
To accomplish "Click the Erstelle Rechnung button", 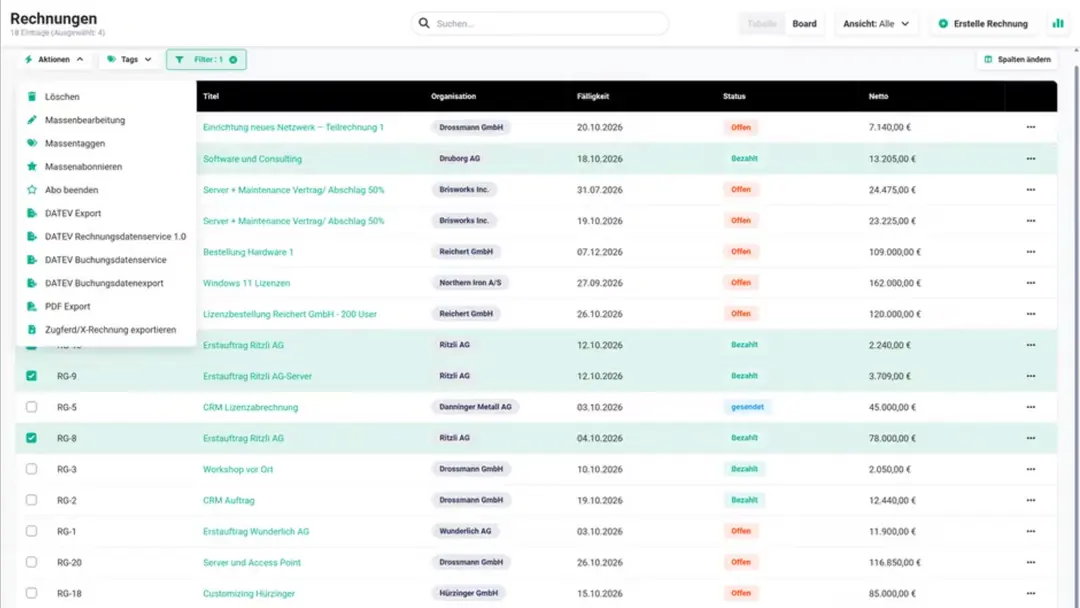I will (x=983, y=23).
